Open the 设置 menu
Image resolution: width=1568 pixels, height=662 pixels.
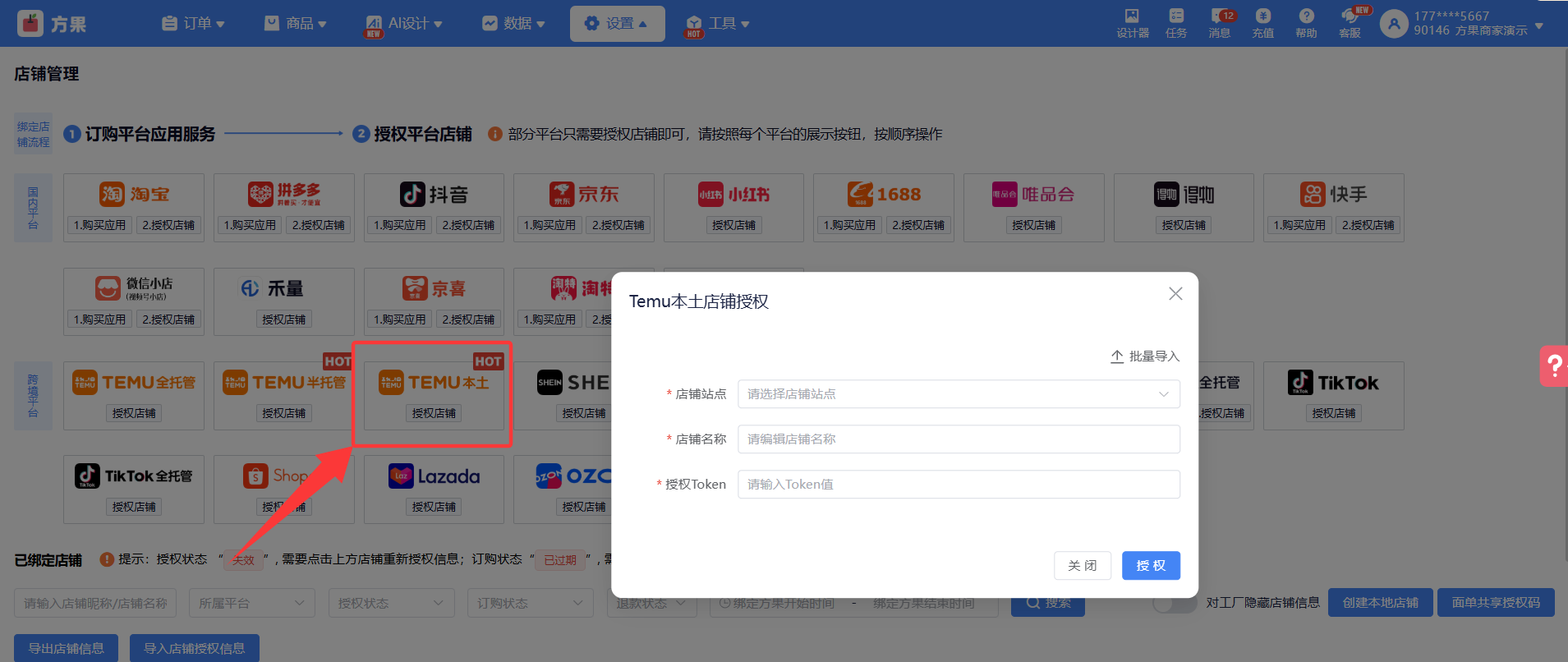(617, 24)
